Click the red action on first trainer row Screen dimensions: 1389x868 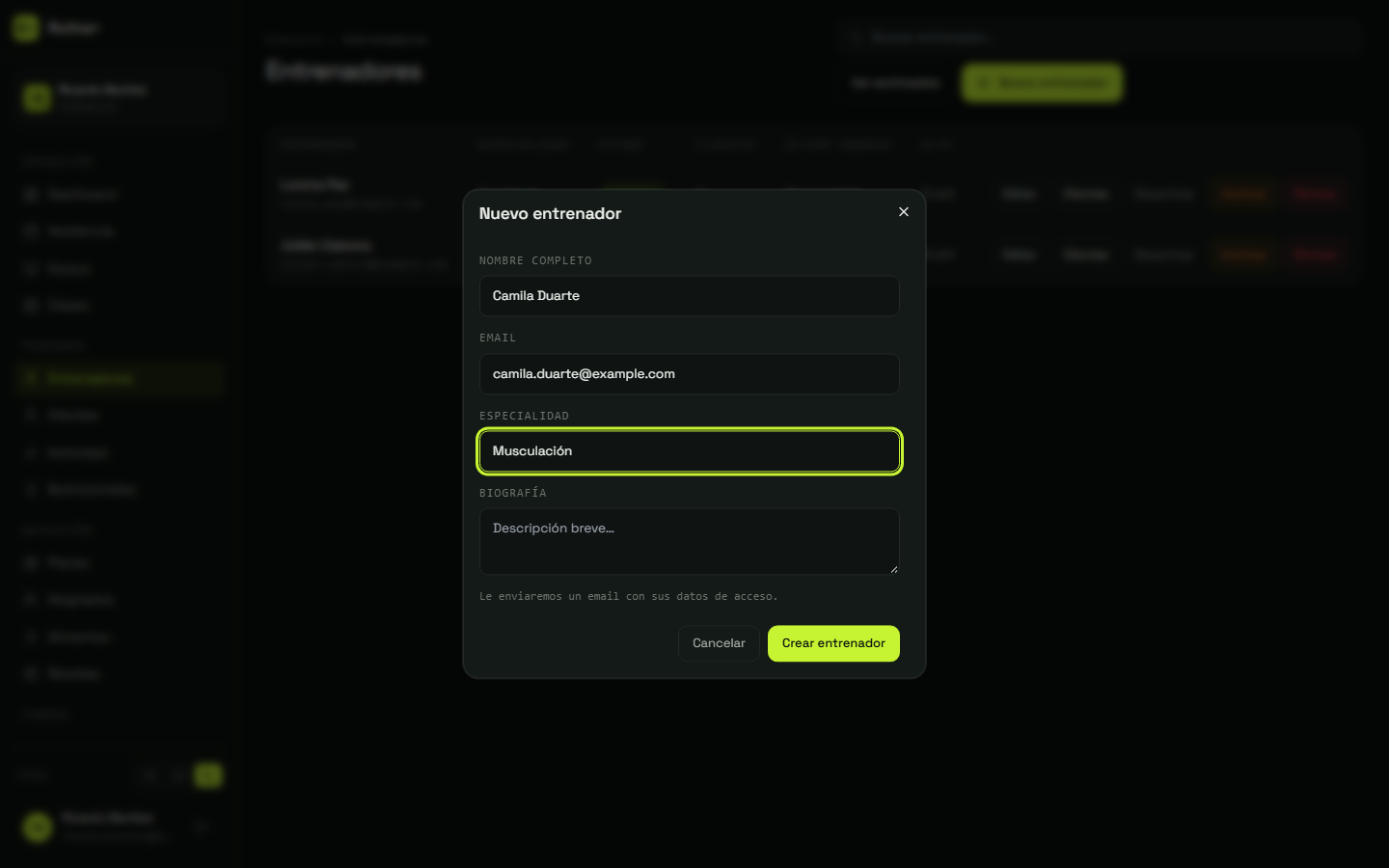(x=1314, y=194)
